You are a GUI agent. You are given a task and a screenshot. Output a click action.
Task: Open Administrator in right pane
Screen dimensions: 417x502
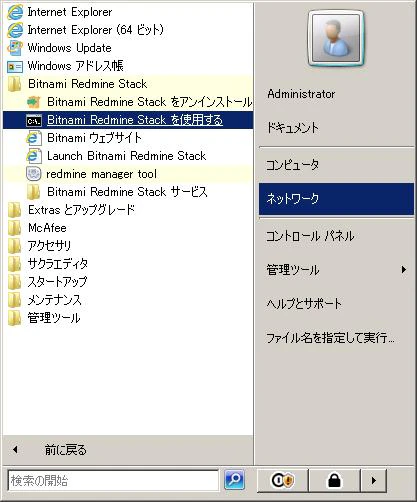point(301,94)
